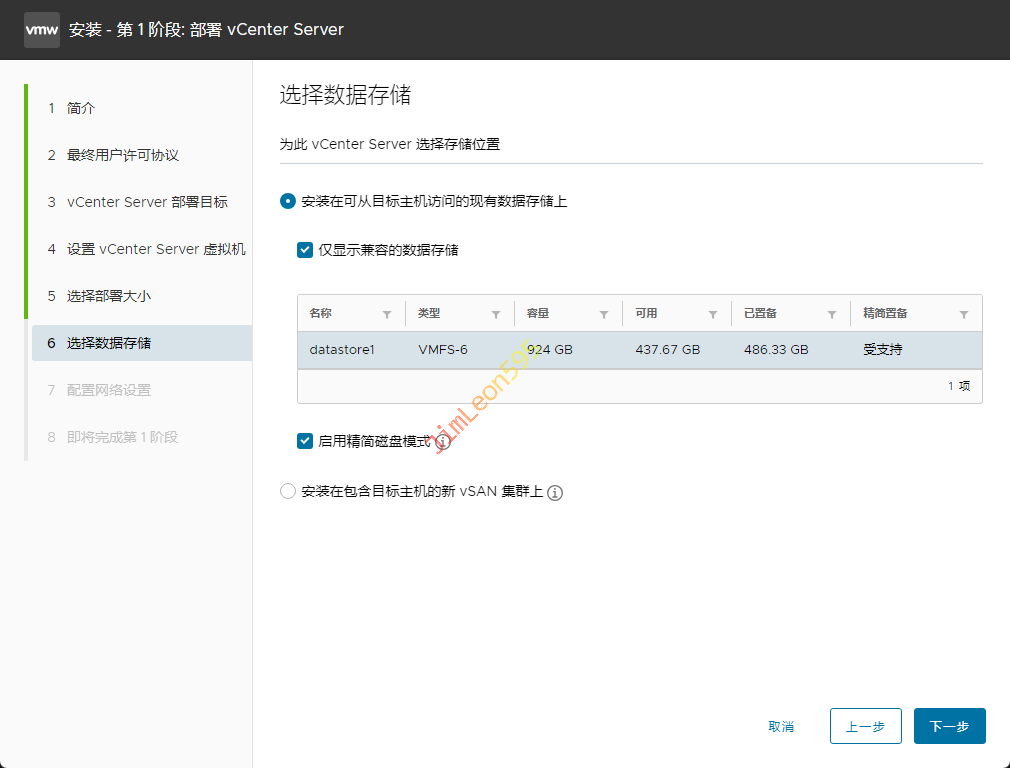Open step 3 vCenter Server 部署目标

[147, 202]
